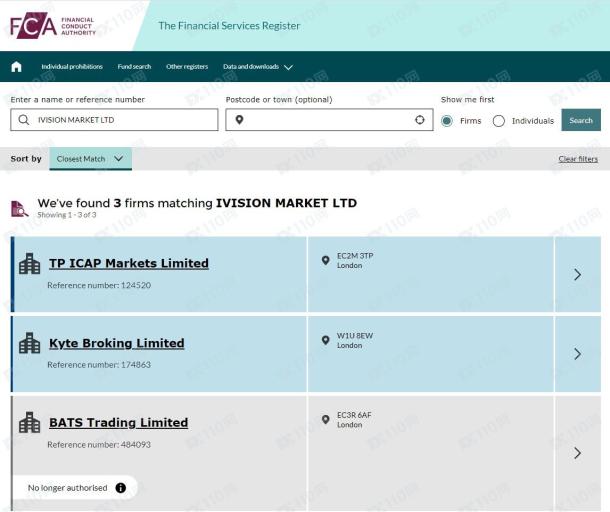Click Reference number: 124520 text
Screen dimensions: 610x512
[x=99, y=285]
